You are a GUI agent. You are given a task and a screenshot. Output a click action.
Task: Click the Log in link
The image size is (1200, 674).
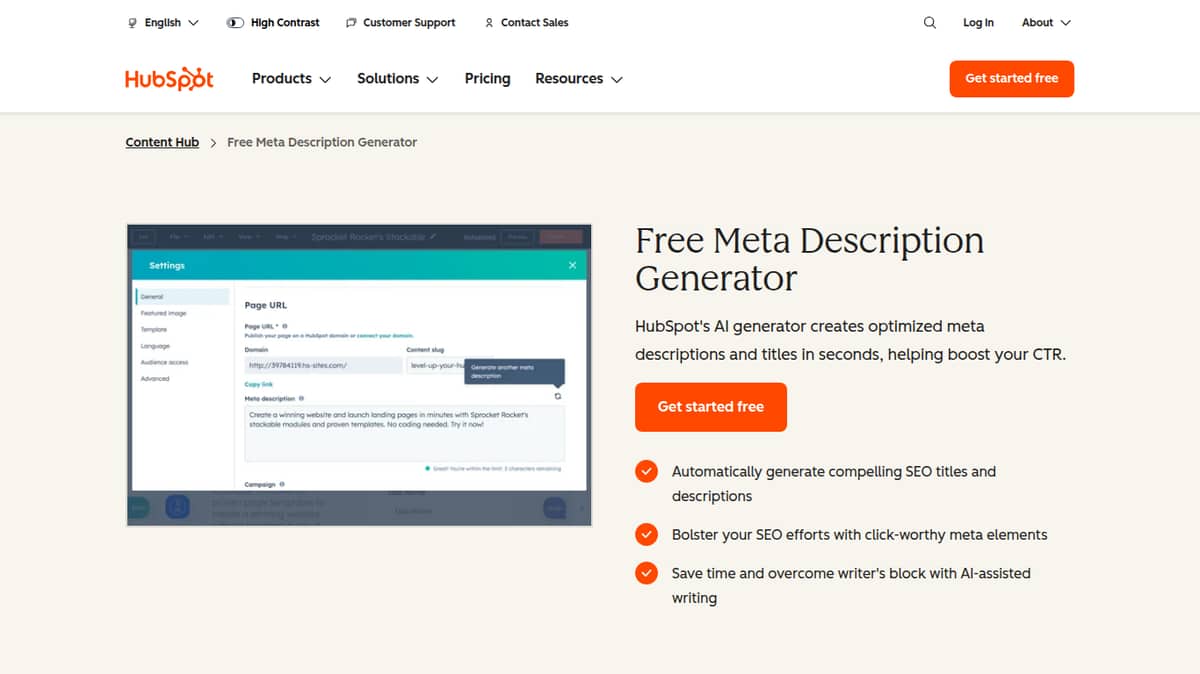pos(978,22)
